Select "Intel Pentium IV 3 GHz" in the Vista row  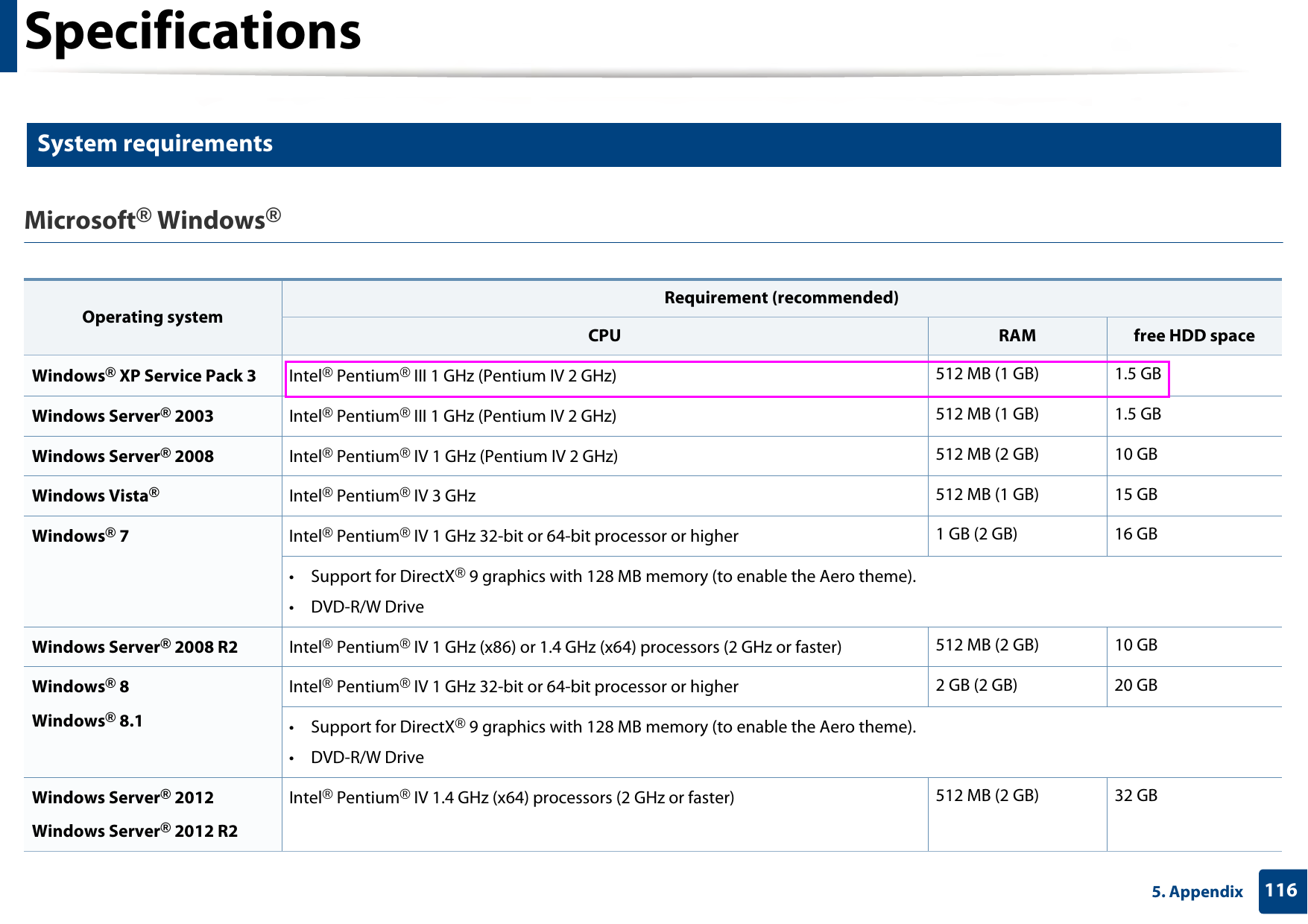pyautogui.click(x=382, y=495)
